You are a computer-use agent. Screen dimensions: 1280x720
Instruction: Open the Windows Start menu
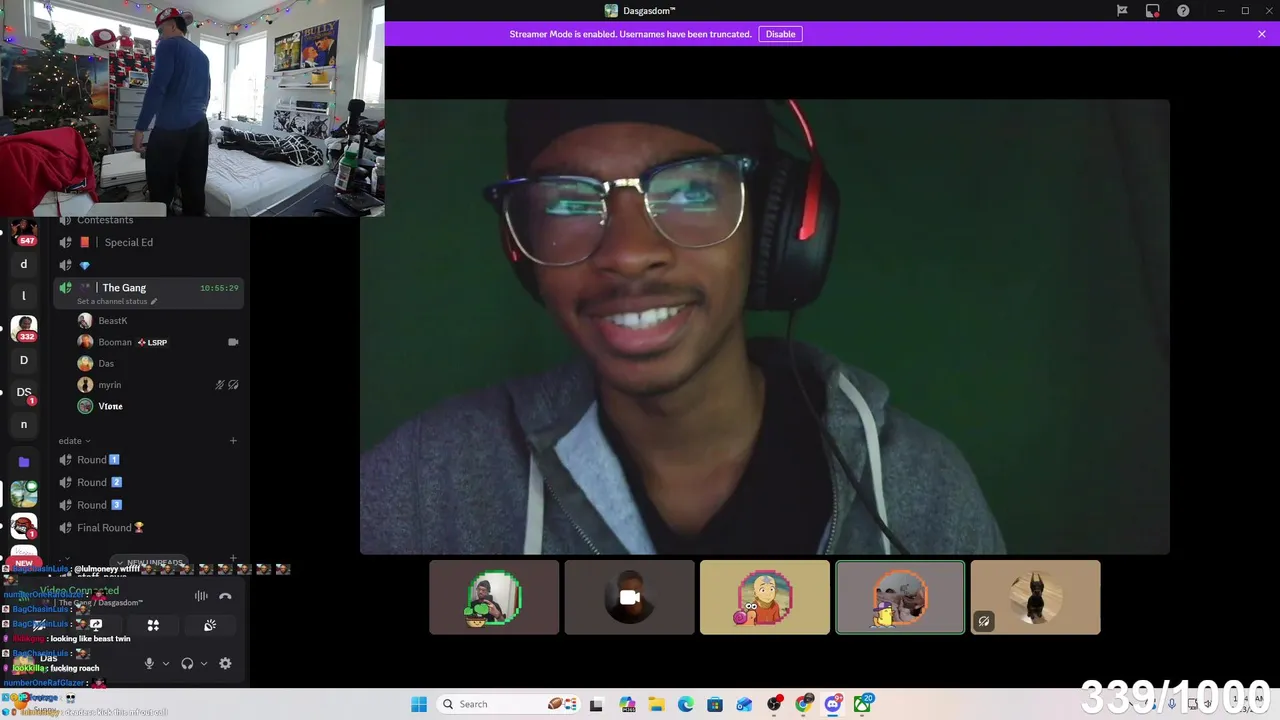[x=419, y=704]
